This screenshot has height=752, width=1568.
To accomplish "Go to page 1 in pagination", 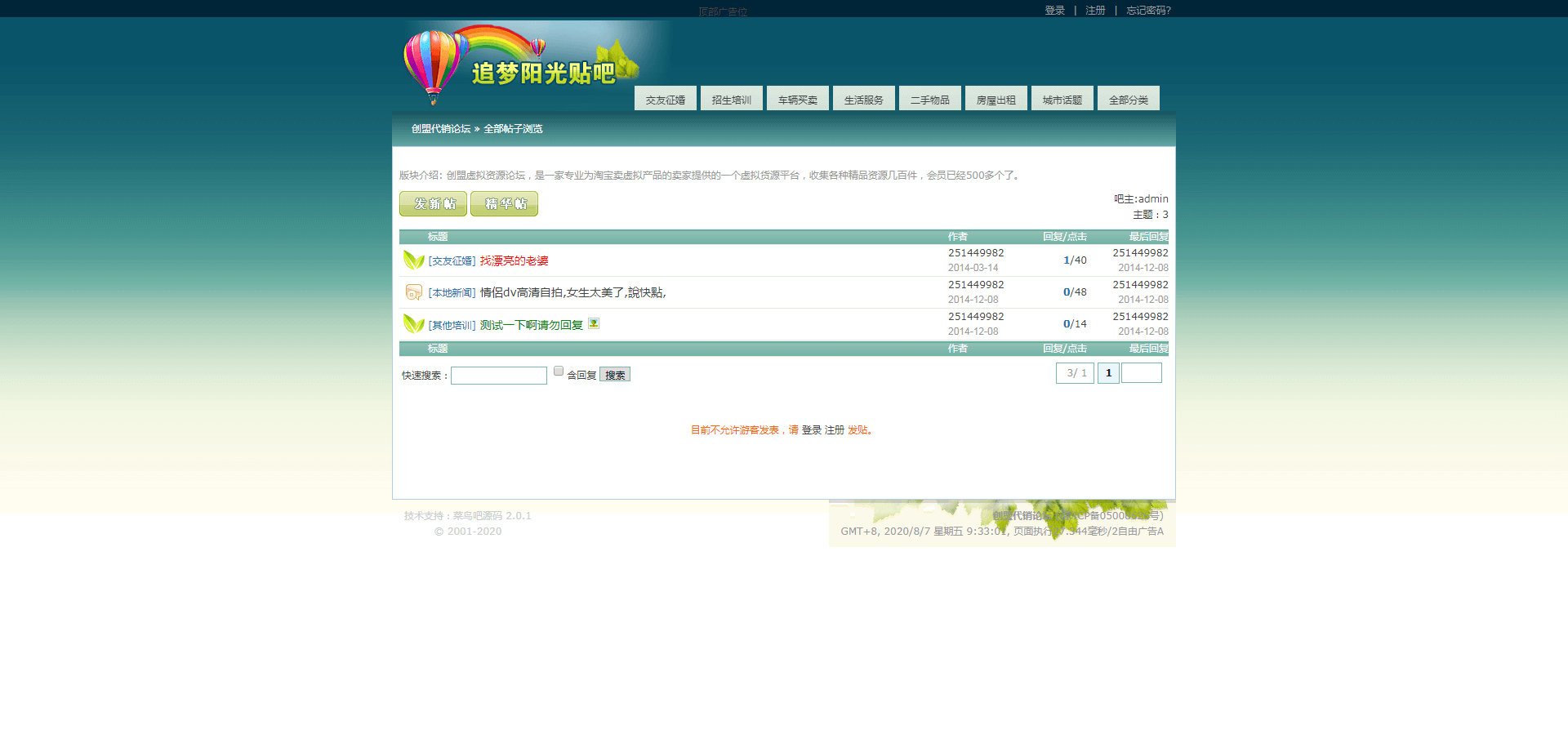I will [x=1108, y=373].
